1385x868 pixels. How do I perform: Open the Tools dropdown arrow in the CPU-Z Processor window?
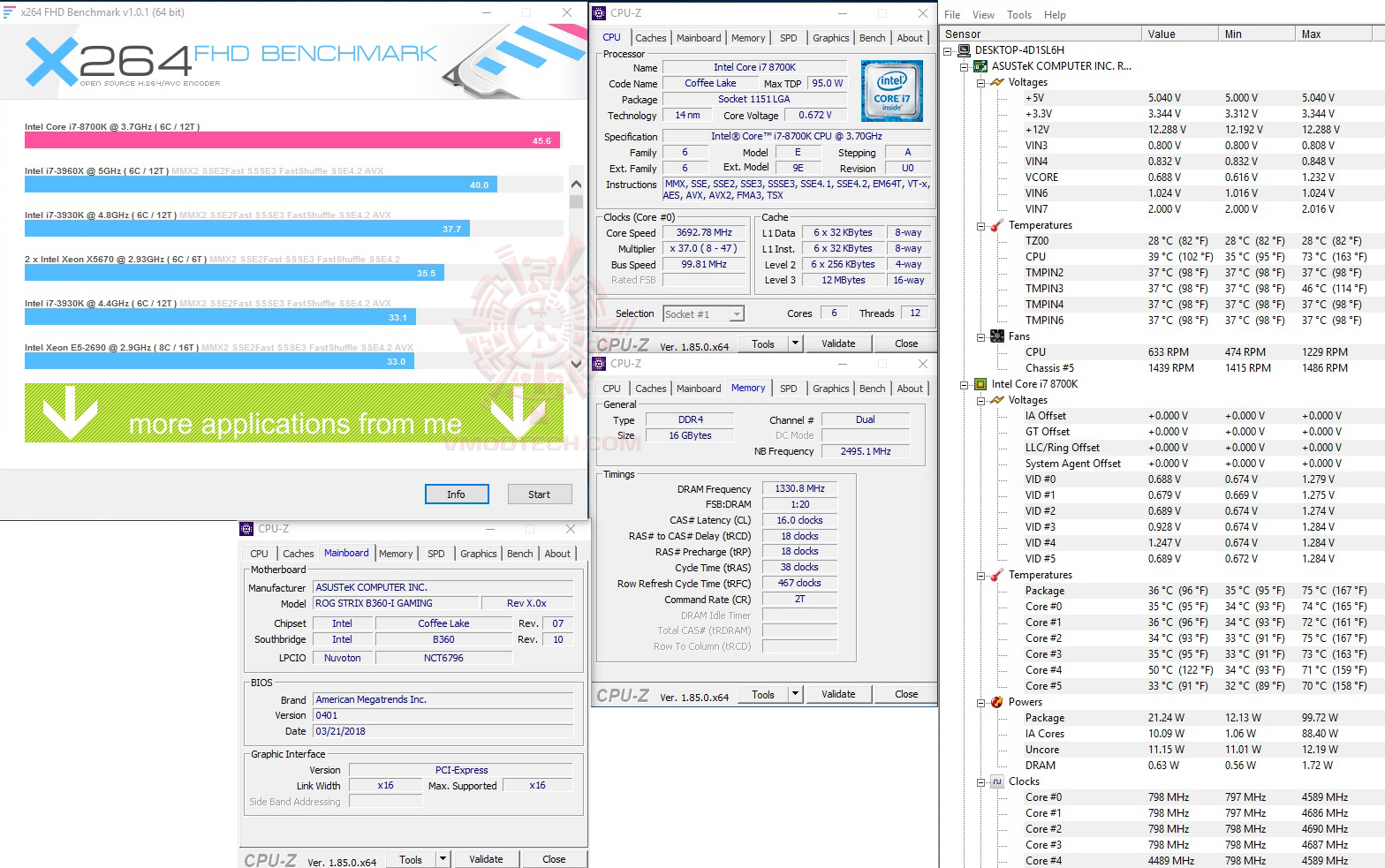coord(795,343)
